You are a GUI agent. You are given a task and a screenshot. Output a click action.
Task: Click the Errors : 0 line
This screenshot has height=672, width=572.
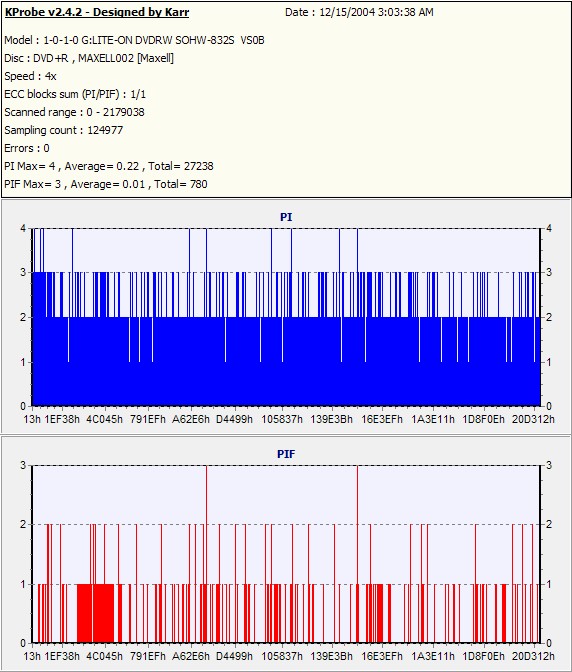[x=27, y=148]
